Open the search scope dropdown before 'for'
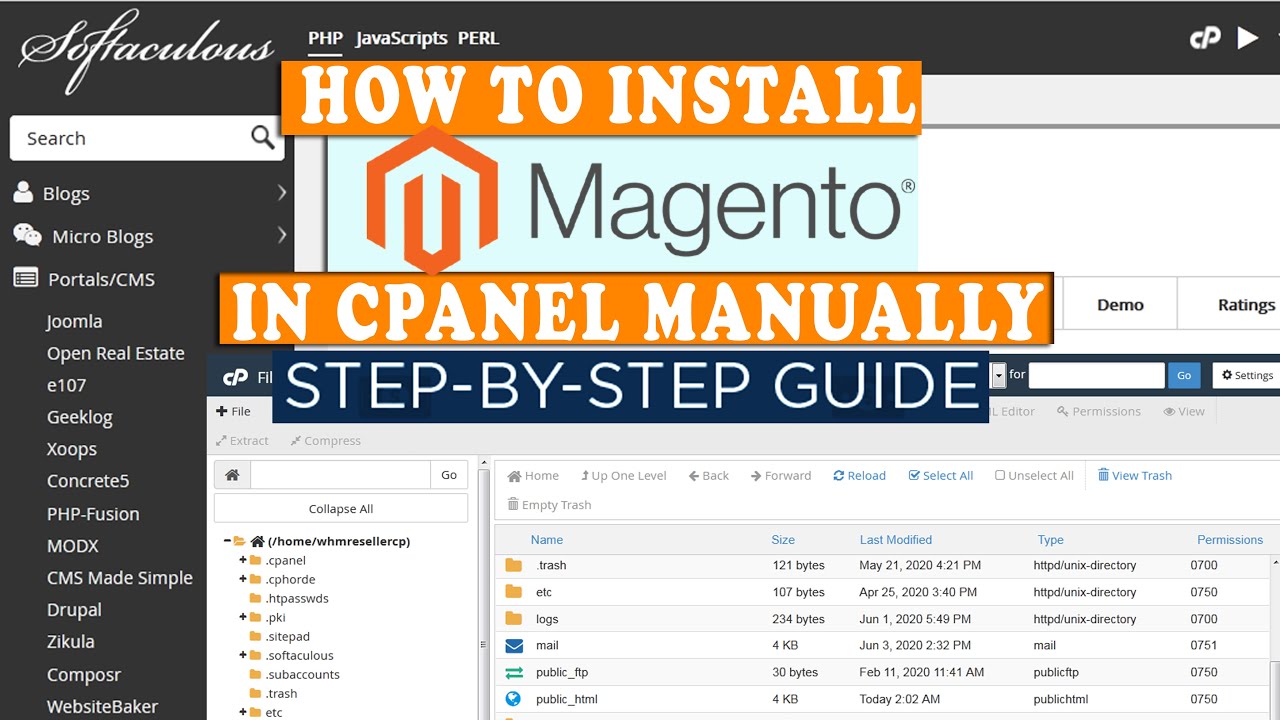Image resolution: width=1280 pixels, height=720 pixels. pos(997,375)
